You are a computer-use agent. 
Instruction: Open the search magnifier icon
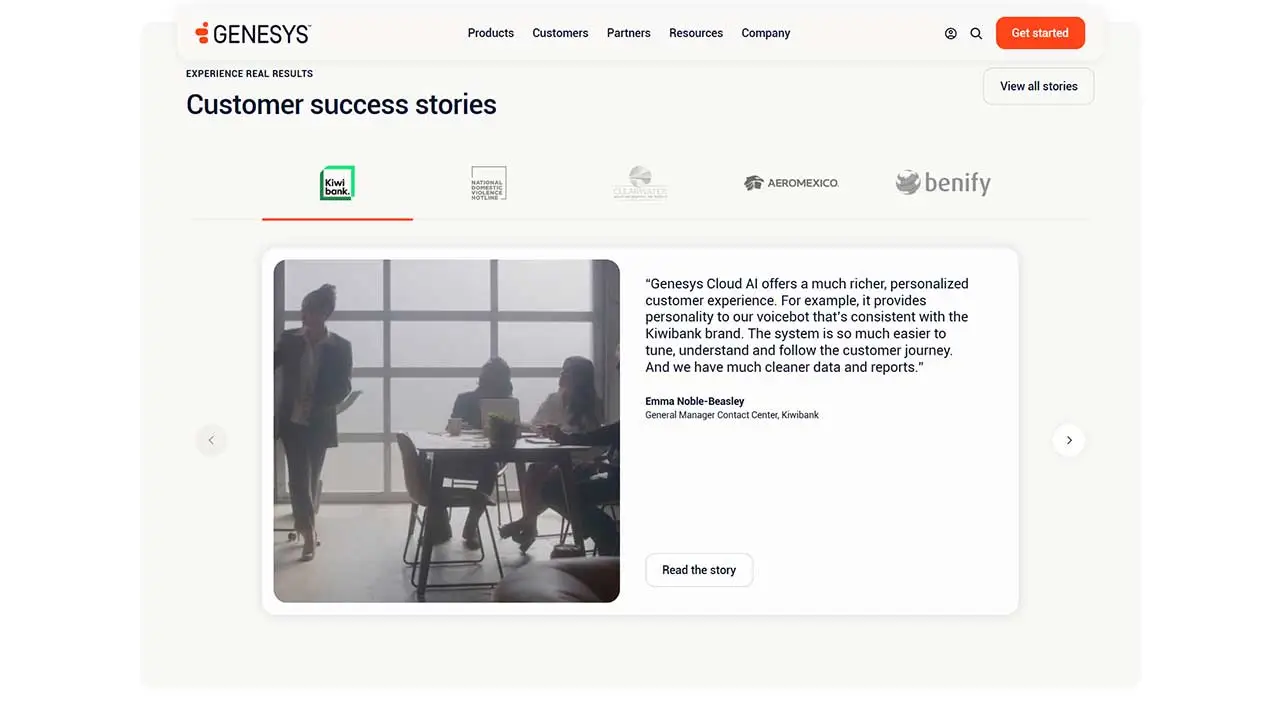(x=976, y=33)
